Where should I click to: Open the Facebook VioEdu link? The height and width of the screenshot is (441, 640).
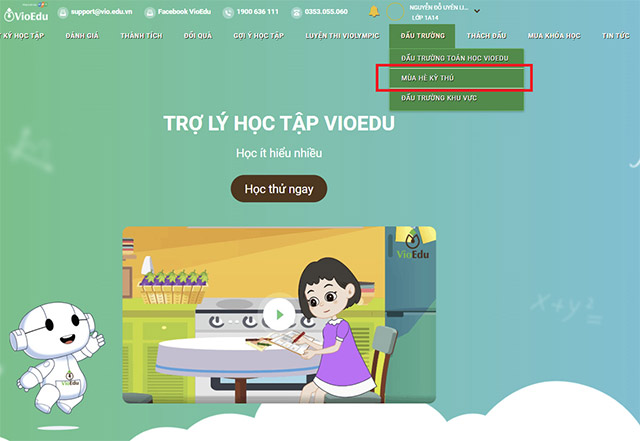pos(184,12)
